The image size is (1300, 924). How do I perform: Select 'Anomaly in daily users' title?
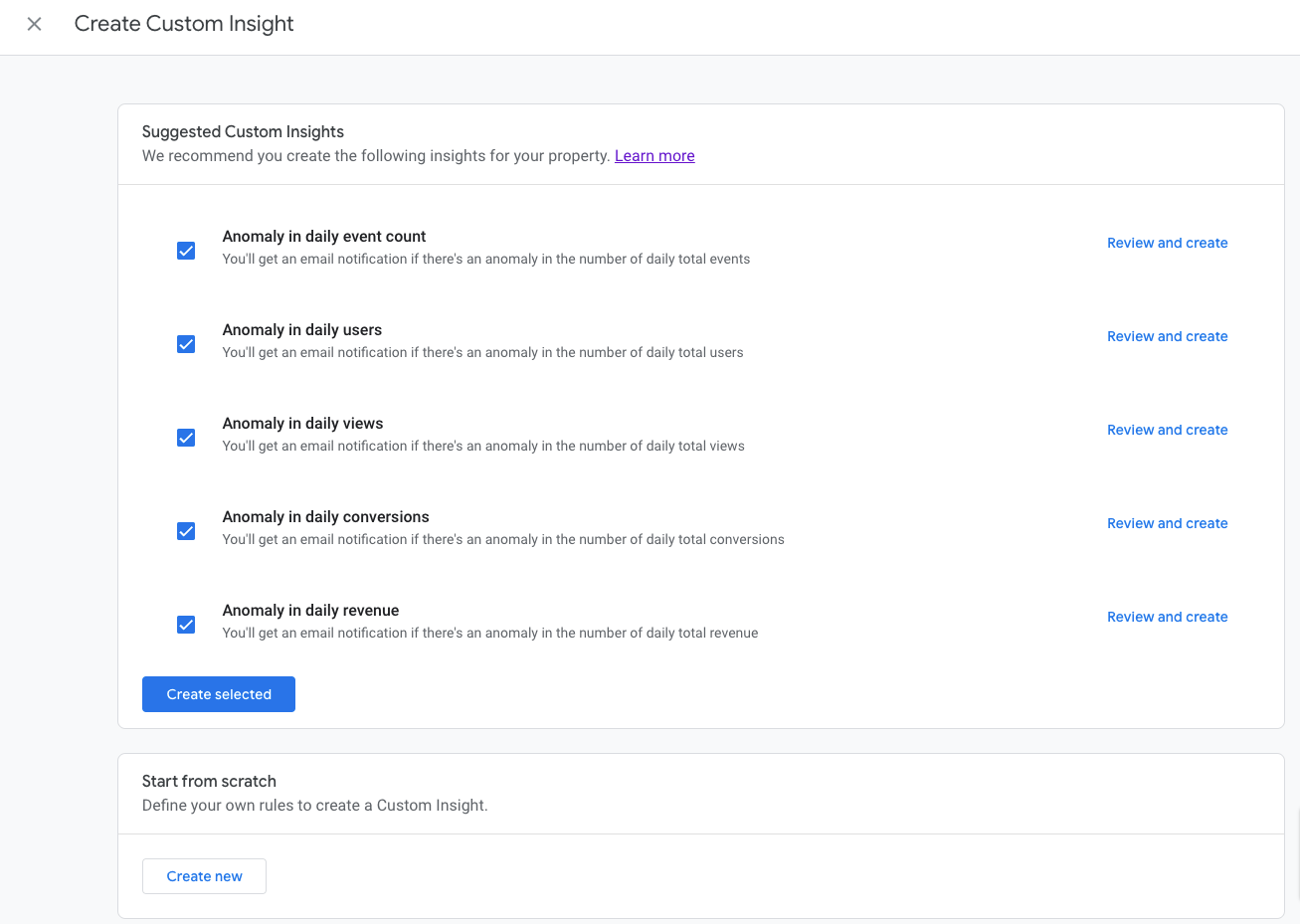point(302,330)
